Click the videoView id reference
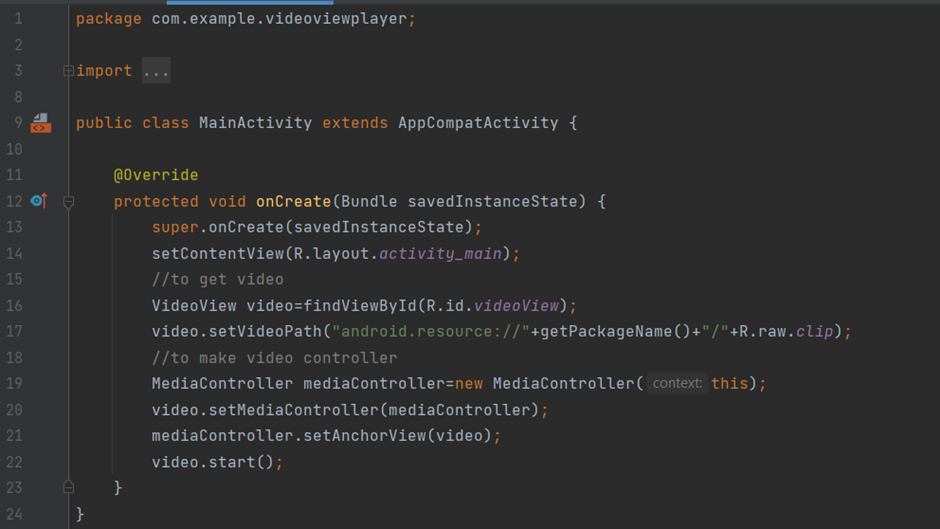Screen dimensions: 940x529 coord(516,305)
